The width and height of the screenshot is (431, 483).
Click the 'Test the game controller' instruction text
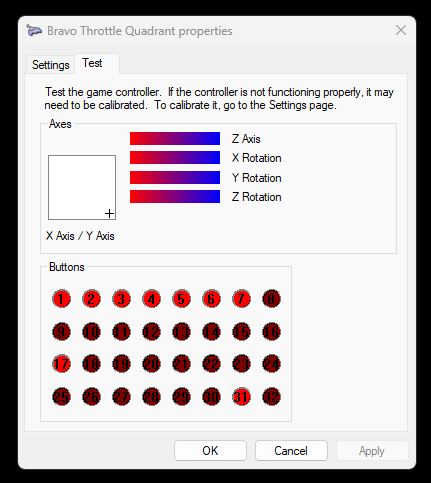tap(219, 98)
